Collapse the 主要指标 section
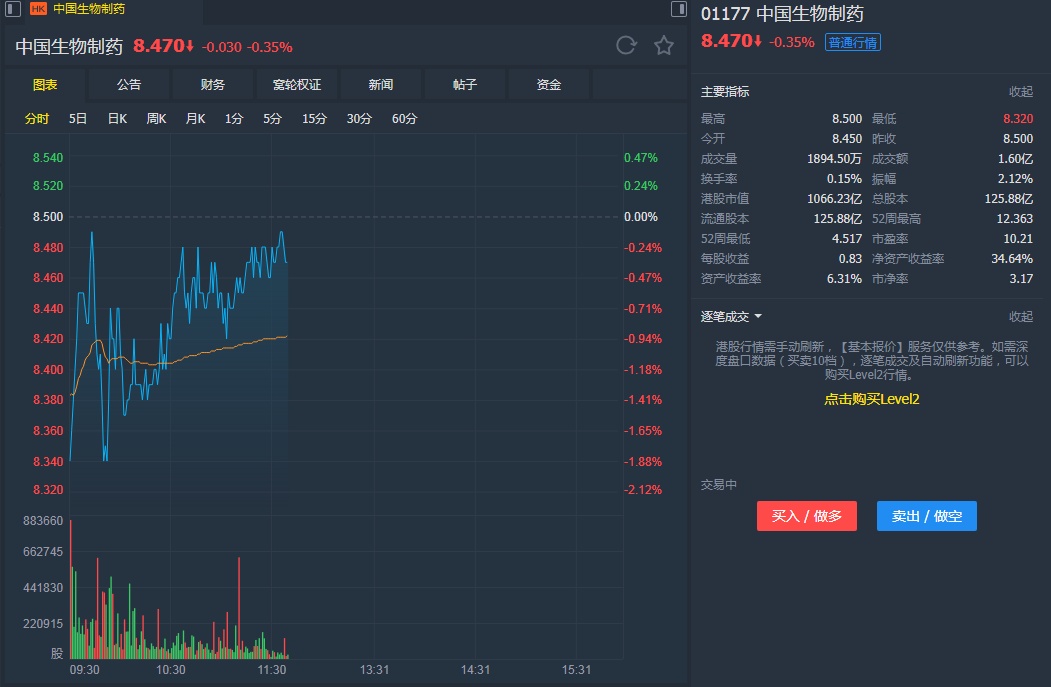 click(1020, 92)
